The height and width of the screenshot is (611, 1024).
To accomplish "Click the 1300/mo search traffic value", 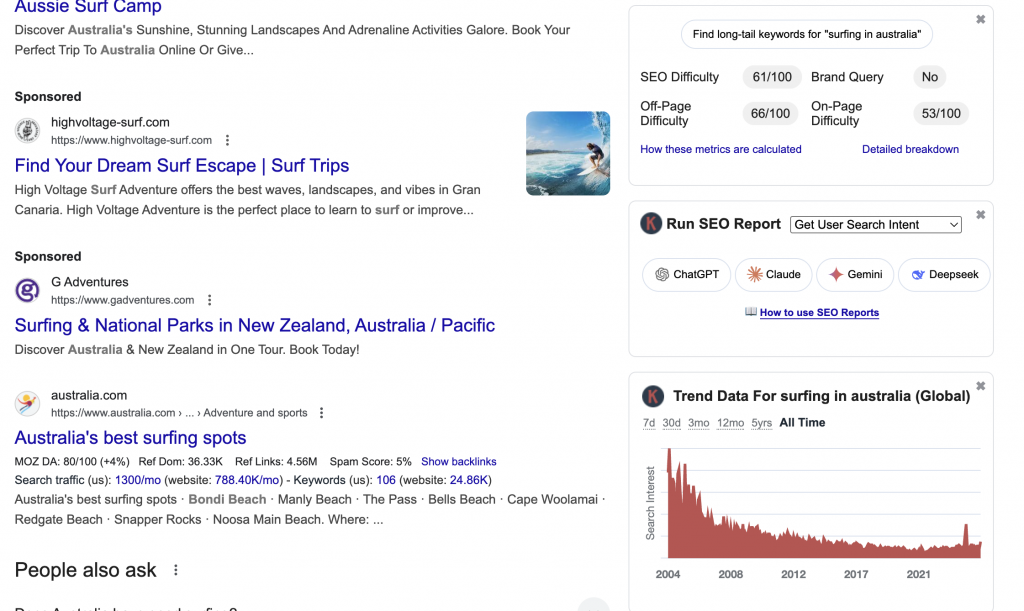I will pyautogui.click(x=138, y=480).
